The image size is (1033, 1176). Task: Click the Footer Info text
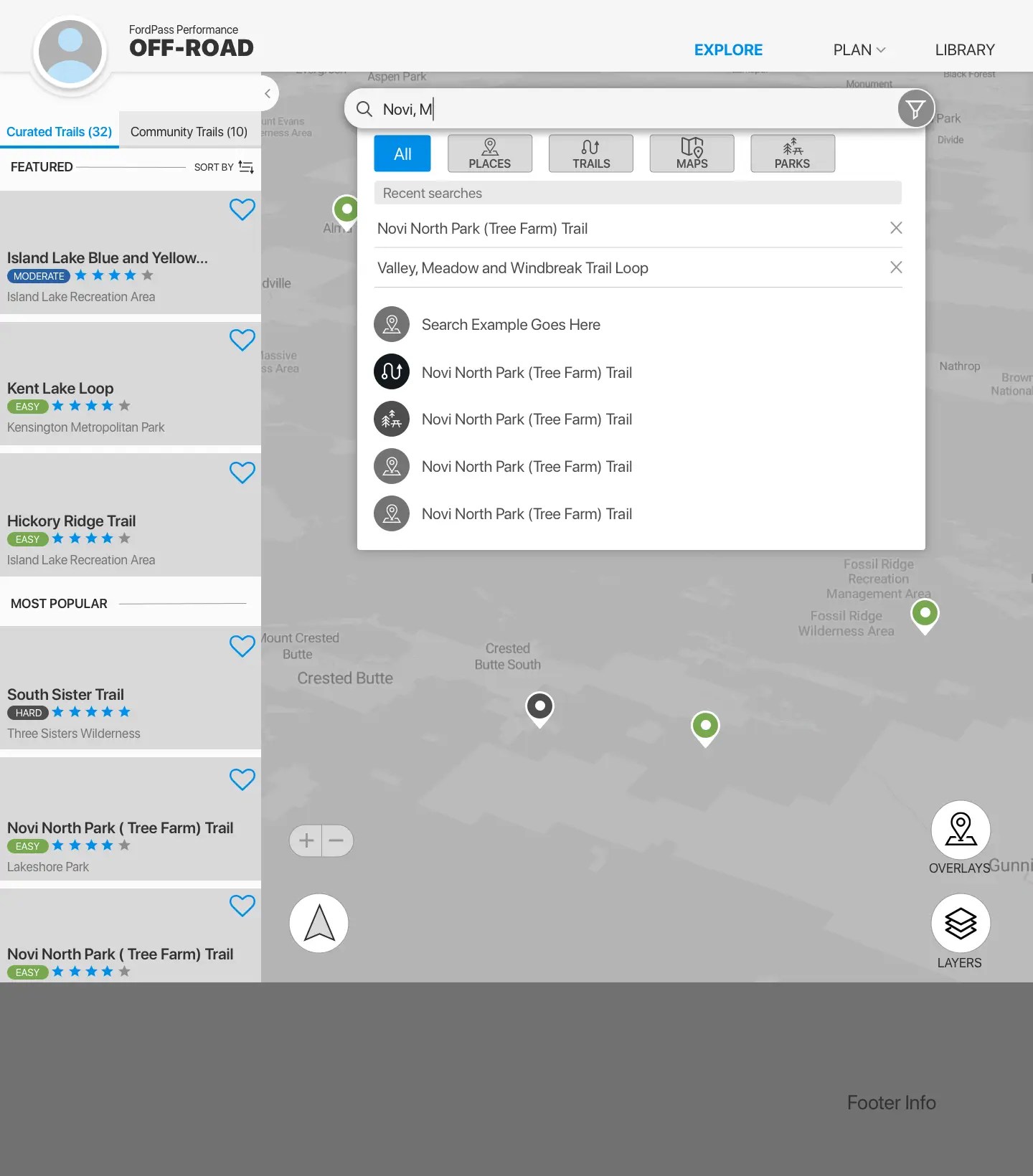click(x=892, y=1103)
